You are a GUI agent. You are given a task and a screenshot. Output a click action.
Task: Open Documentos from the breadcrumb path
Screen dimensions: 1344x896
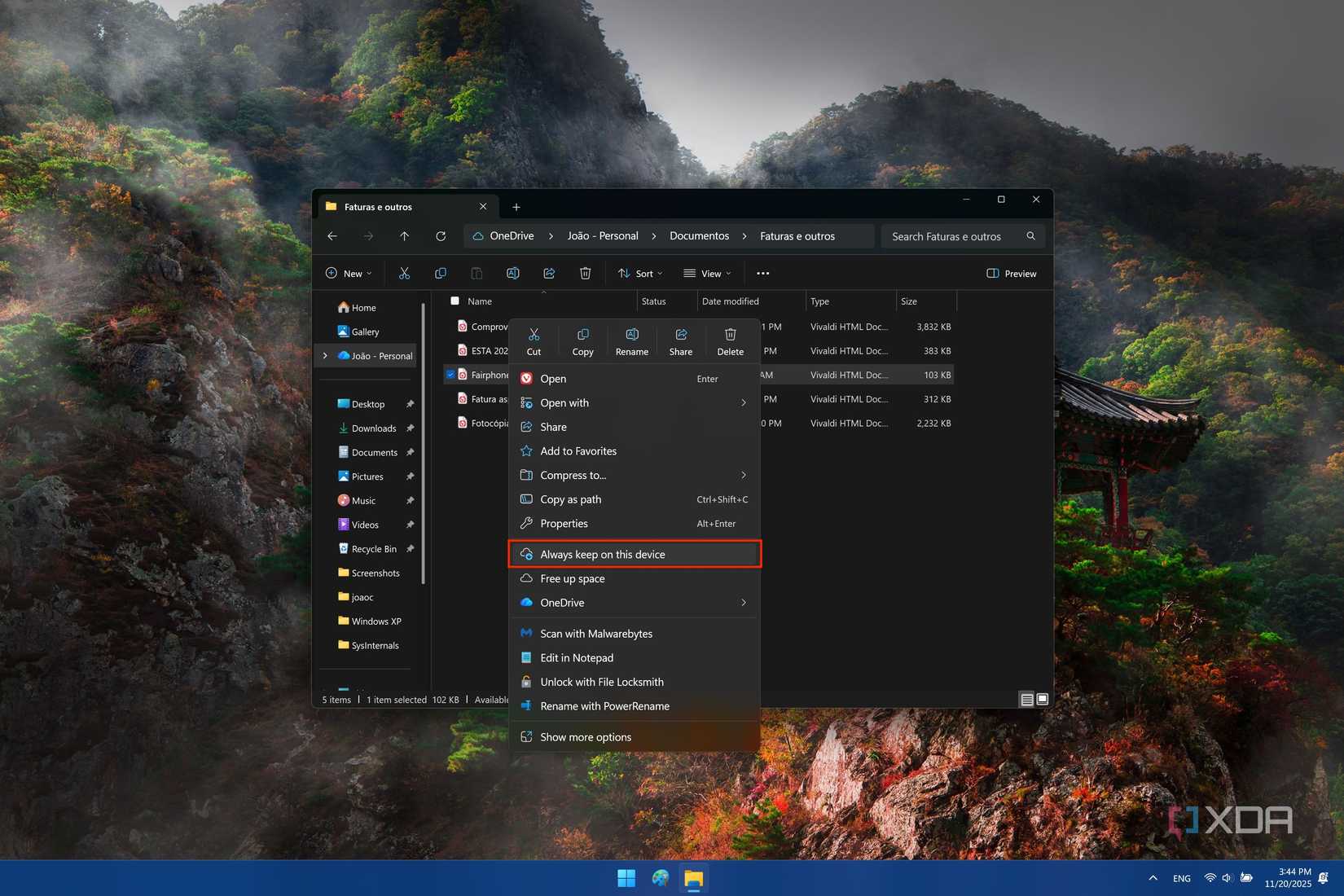698,235
